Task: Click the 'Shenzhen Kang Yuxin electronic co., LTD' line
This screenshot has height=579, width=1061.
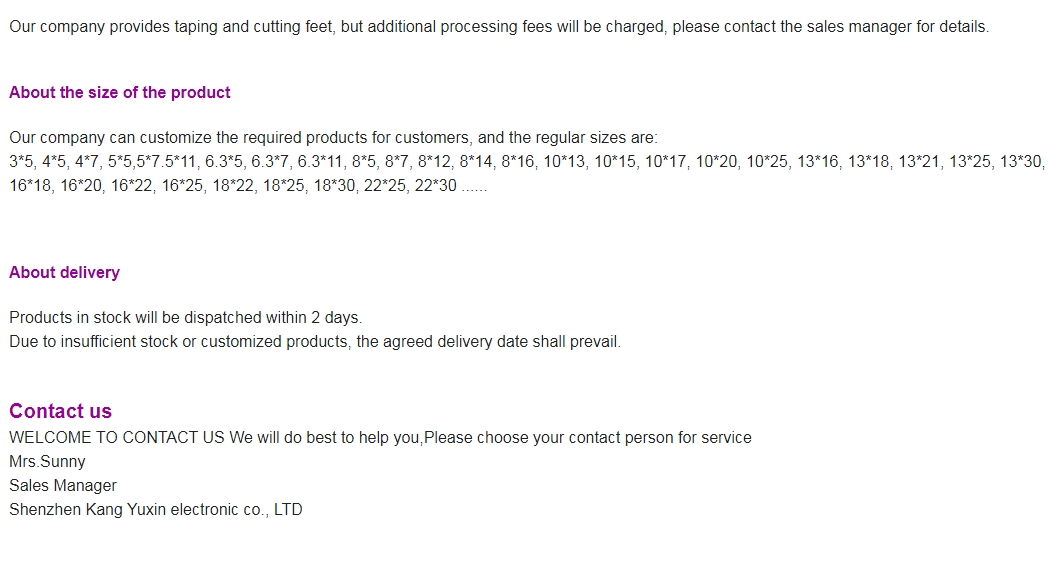Action: (x=156, y=510)
